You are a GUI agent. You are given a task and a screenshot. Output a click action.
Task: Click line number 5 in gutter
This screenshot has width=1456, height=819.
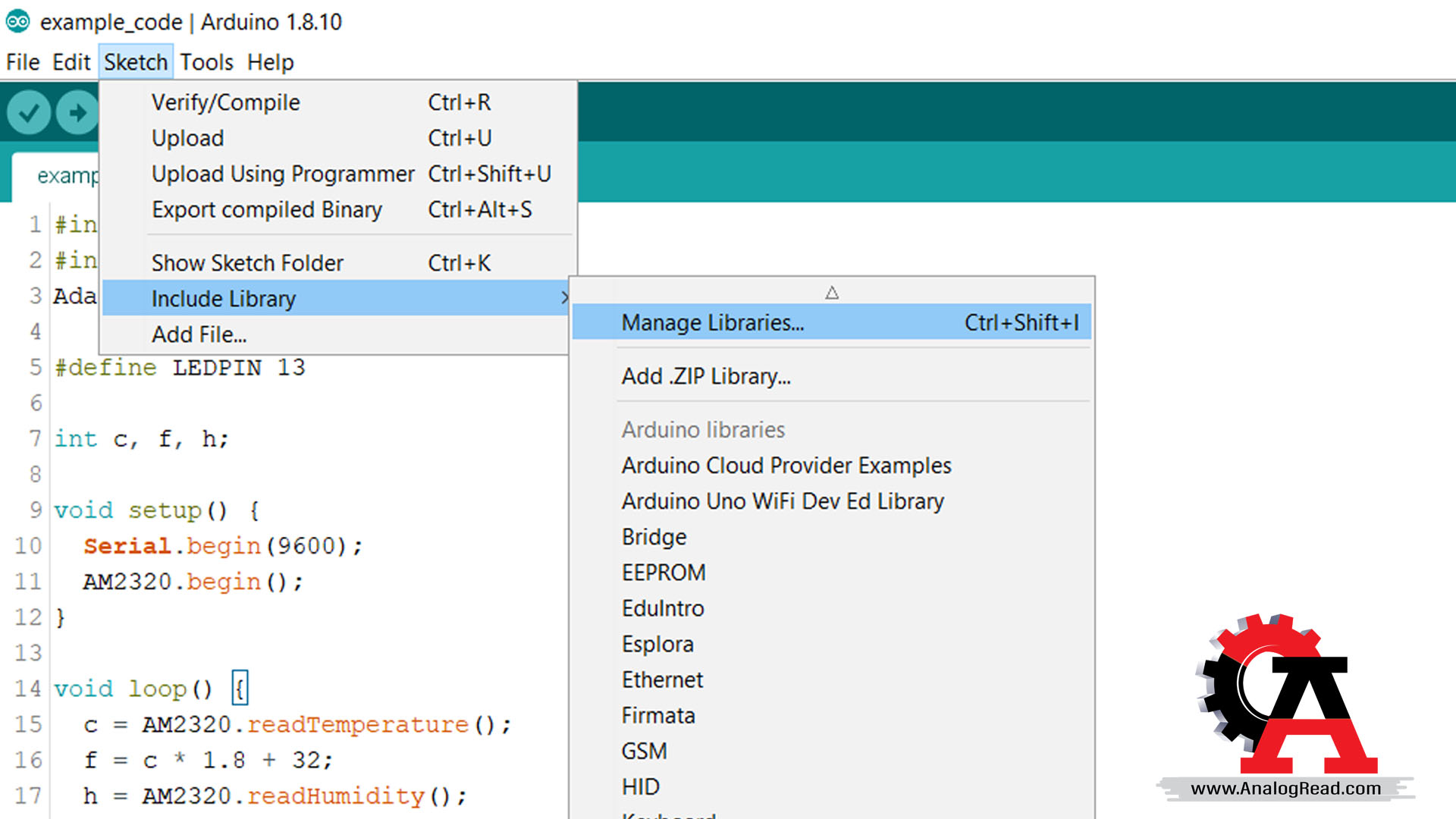point(35,368)
